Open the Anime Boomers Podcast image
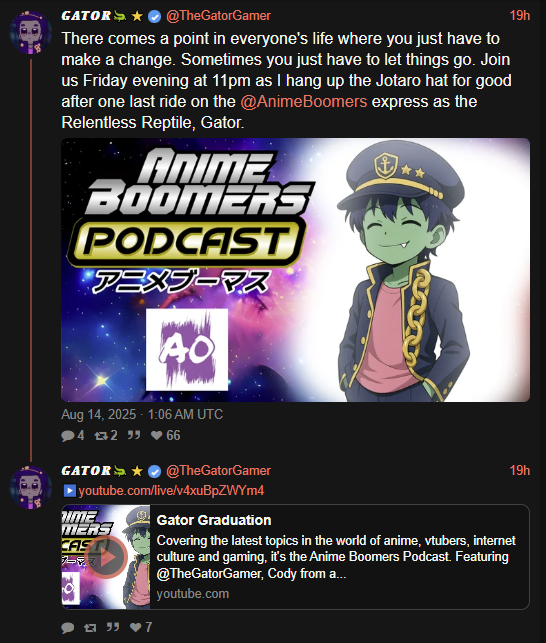Screen dimensions: 546x643 coord(295,270)
